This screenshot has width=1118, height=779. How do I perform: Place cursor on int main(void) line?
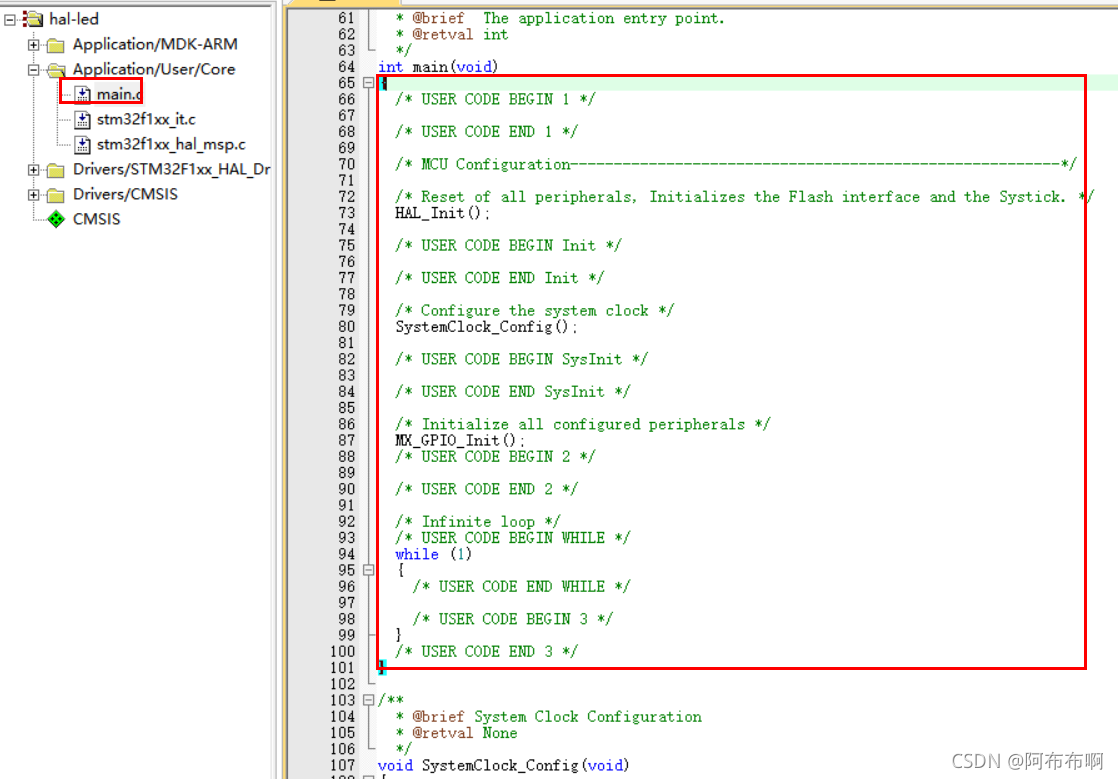438,67
